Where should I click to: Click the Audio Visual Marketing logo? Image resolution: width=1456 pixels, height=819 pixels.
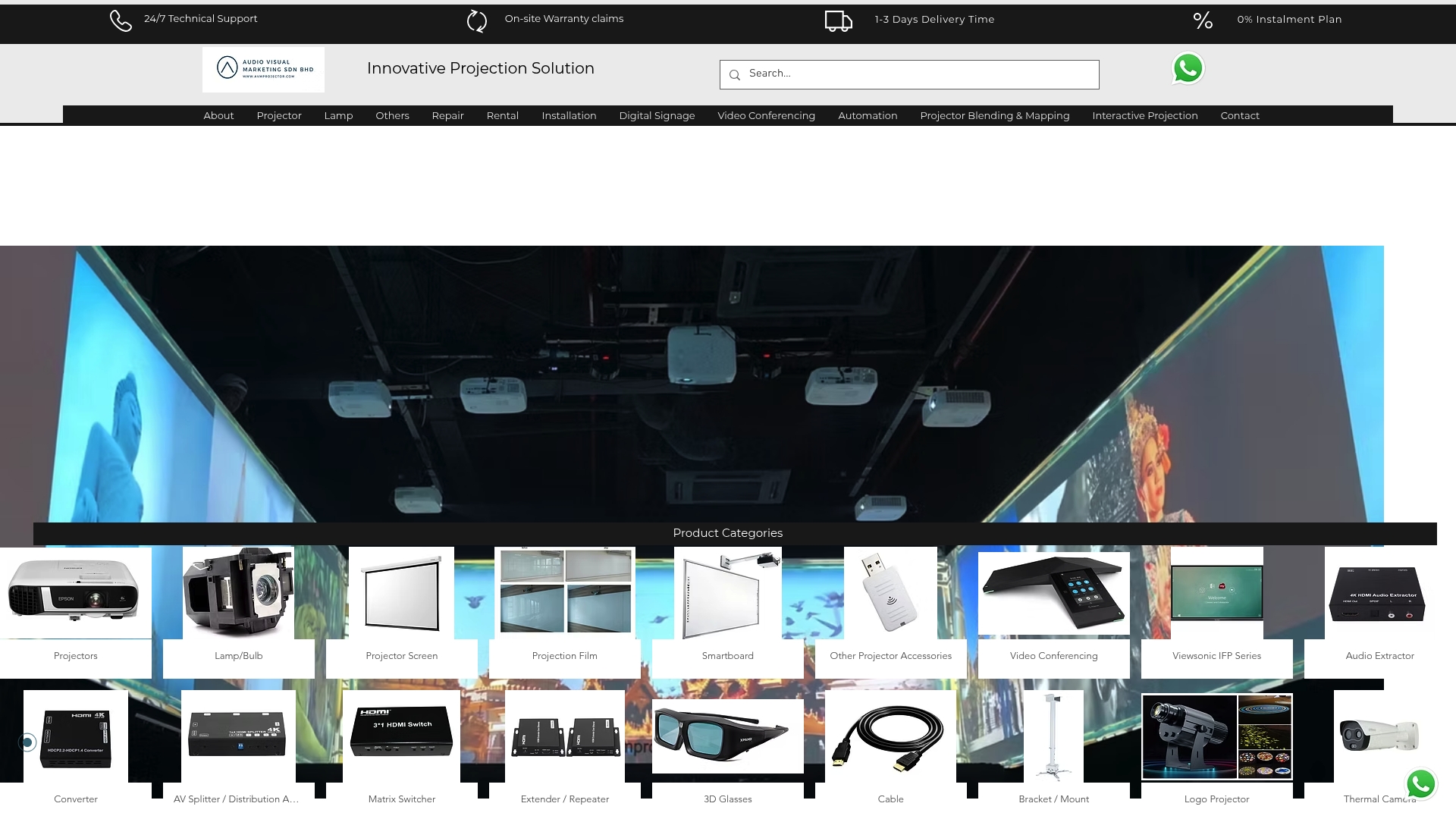point(263,68)
